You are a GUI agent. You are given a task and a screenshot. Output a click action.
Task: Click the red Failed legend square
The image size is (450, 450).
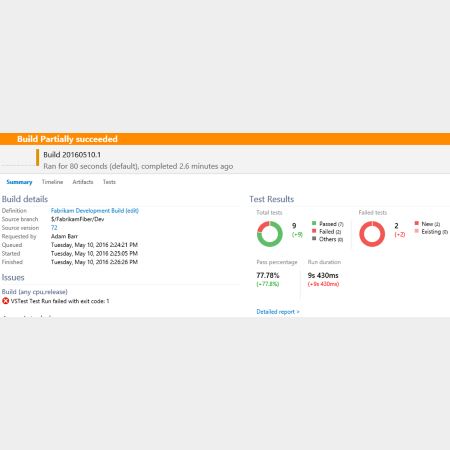(314, 231)
